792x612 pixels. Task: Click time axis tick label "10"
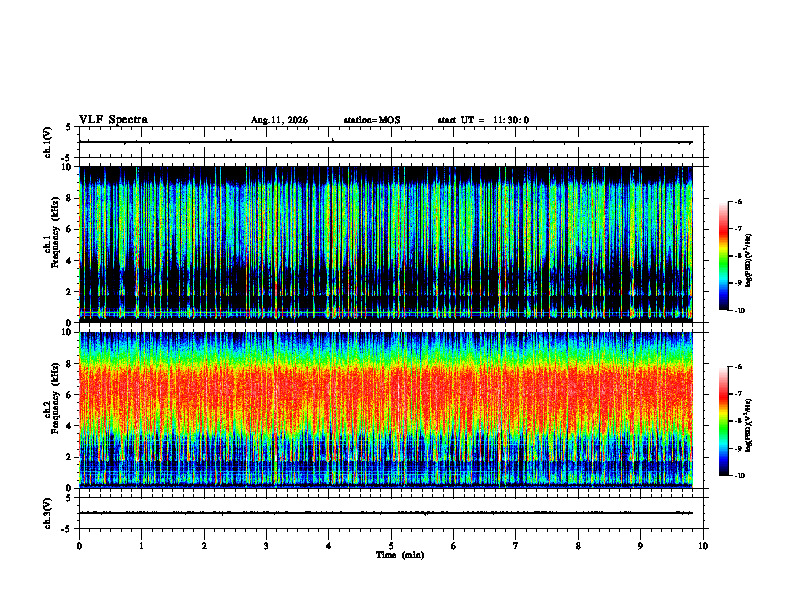[x=703, y=546]
